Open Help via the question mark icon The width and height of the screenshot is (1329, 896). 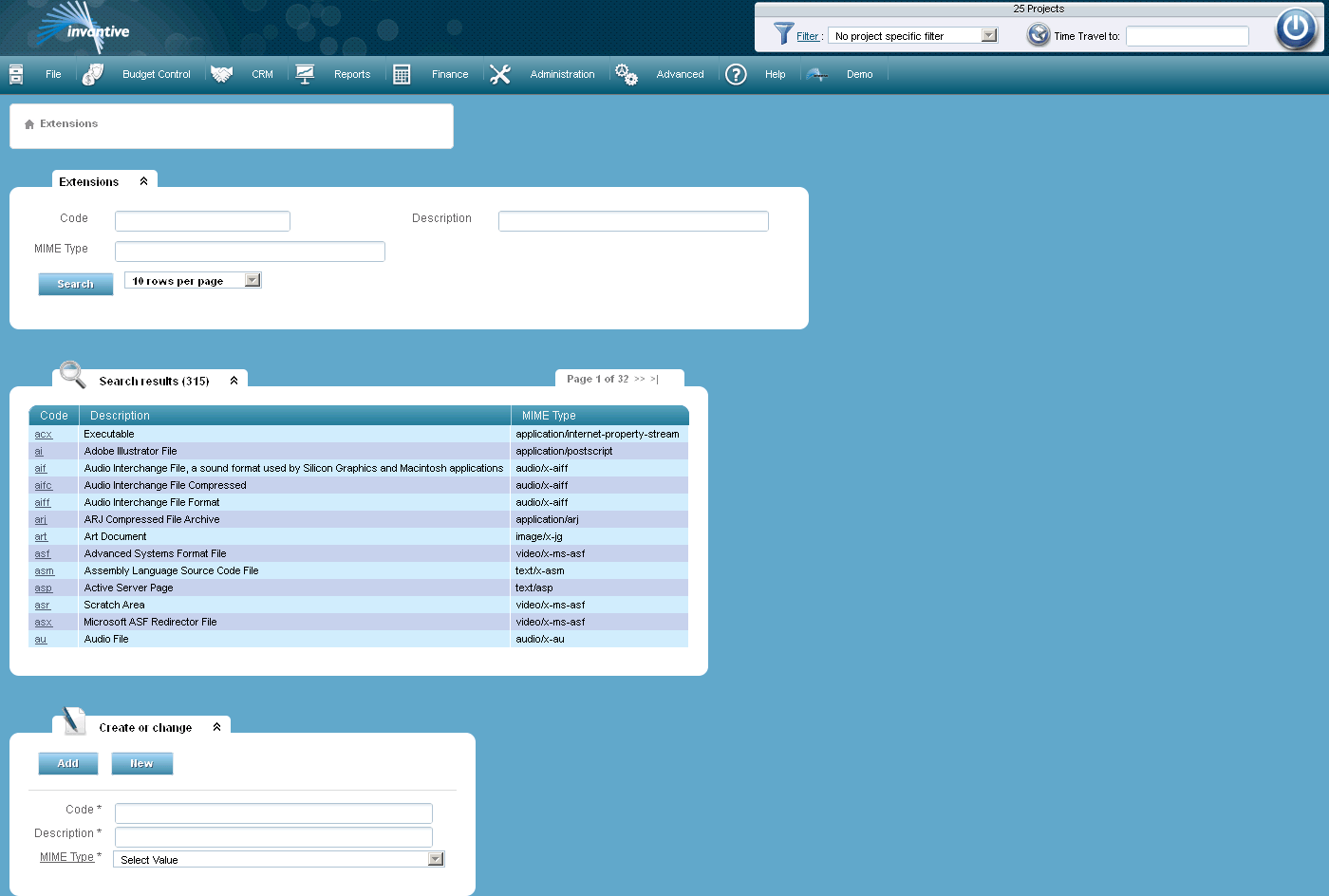[x=736, y=73]
